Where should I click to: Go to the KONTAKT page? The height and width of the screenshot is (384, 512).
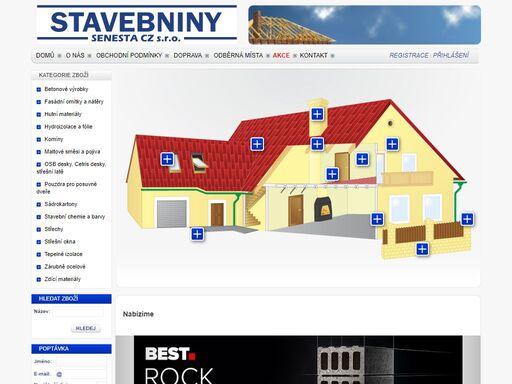coord(313,55)
